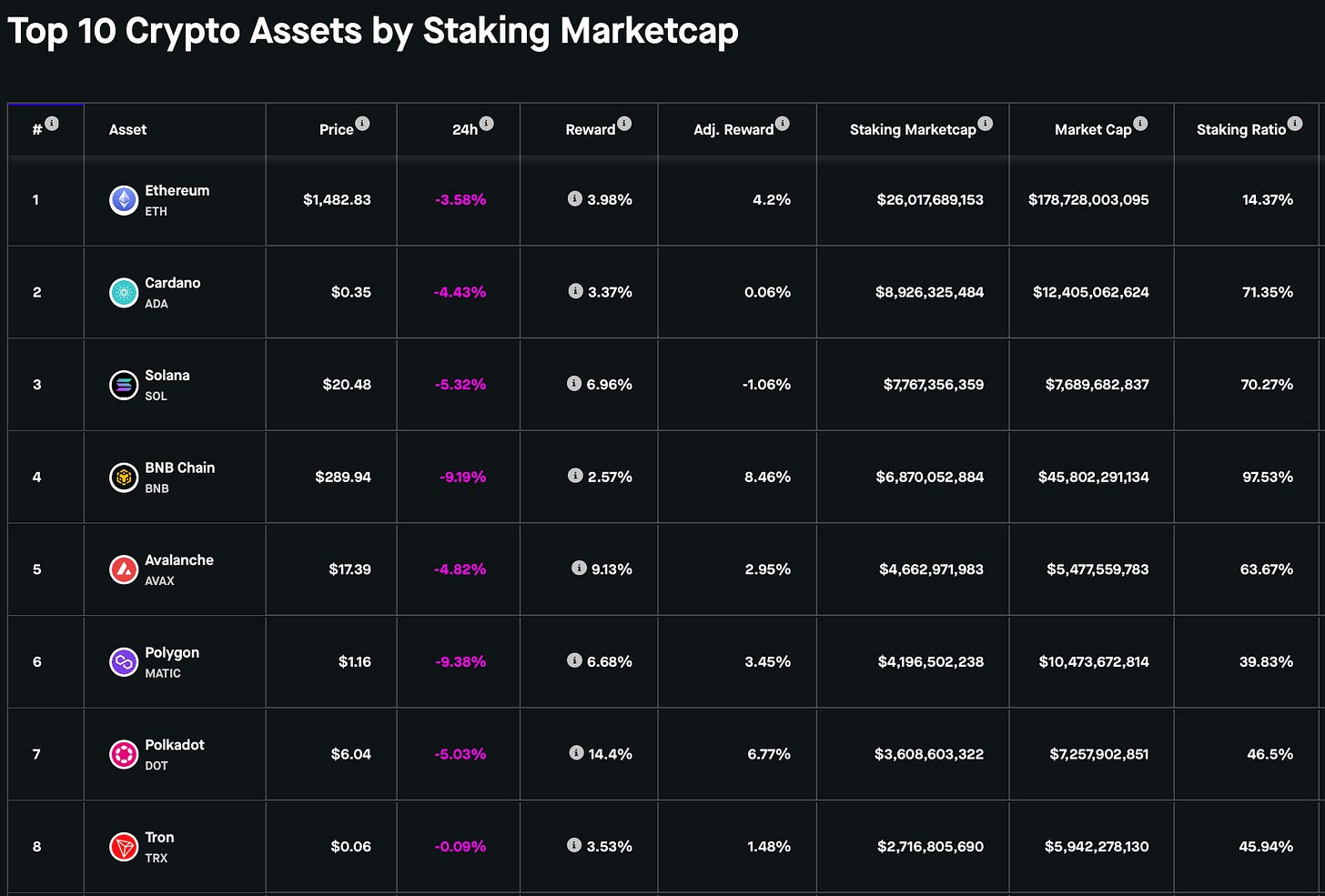Open the Polkadot asset name link
This screenshot has width=1325, height=896.
(x=175, y=745)
